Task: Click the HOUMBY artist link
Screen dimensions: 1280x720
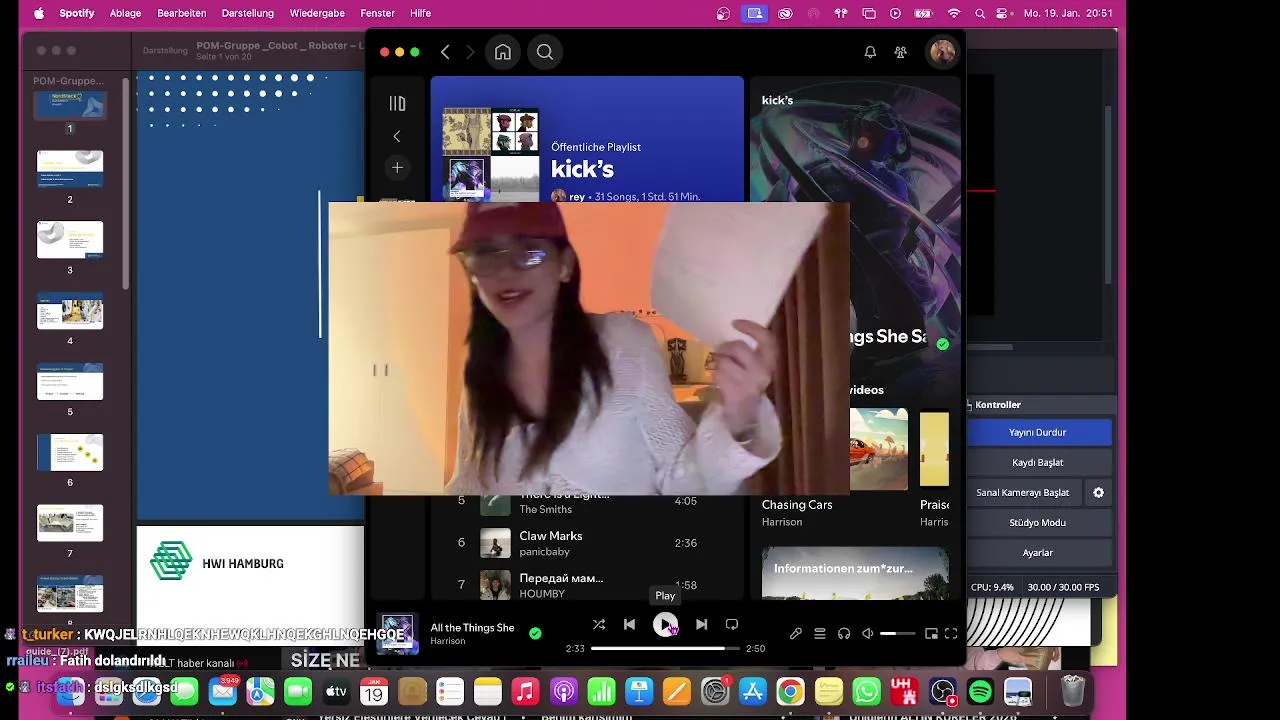Action: click(x=542, y=593)
